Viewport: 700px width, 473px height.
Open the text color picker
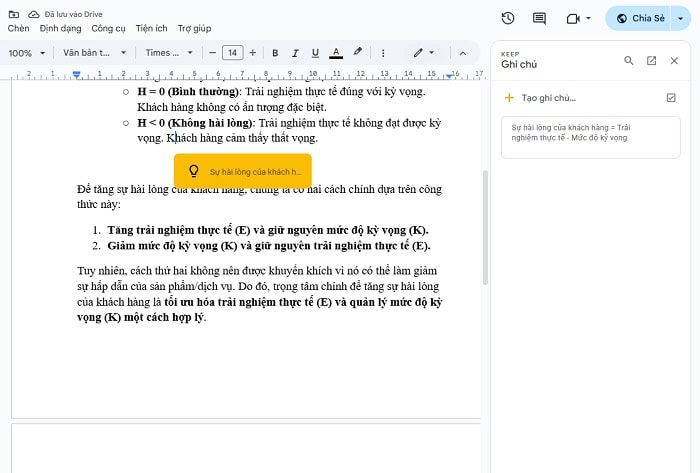pyautogui.click(x=335, y=52)
